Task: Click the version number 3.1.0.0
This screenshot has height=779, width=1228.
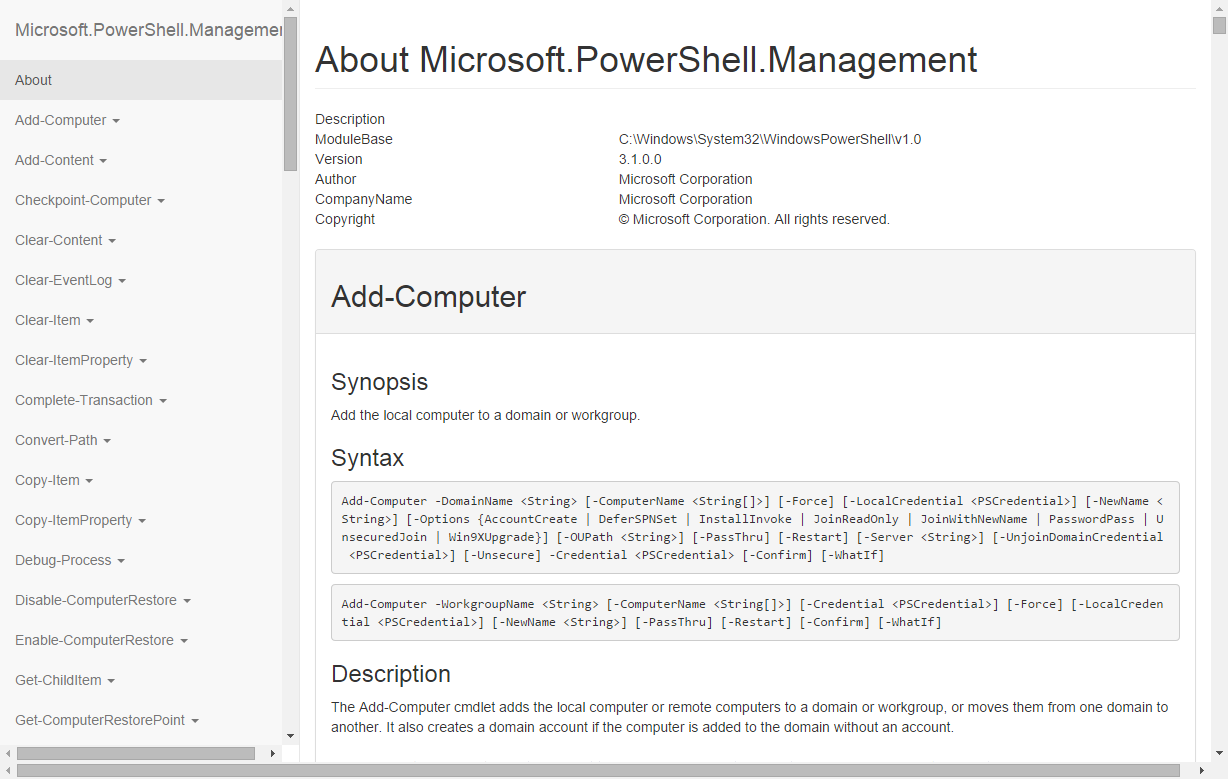Action: [x=640, y=159]
